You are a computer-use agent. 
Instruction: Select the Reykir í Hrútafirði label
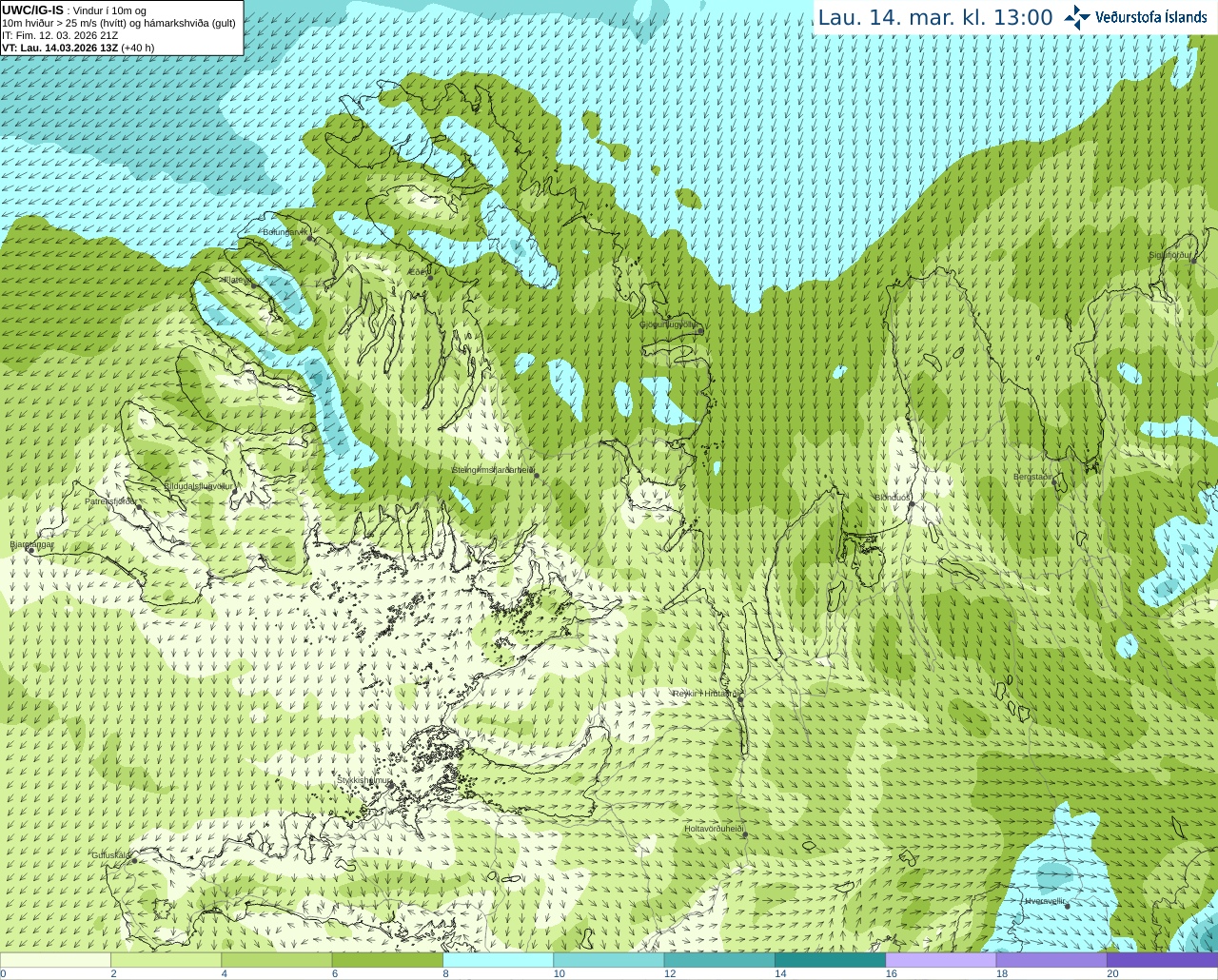[x=706, y=694]
